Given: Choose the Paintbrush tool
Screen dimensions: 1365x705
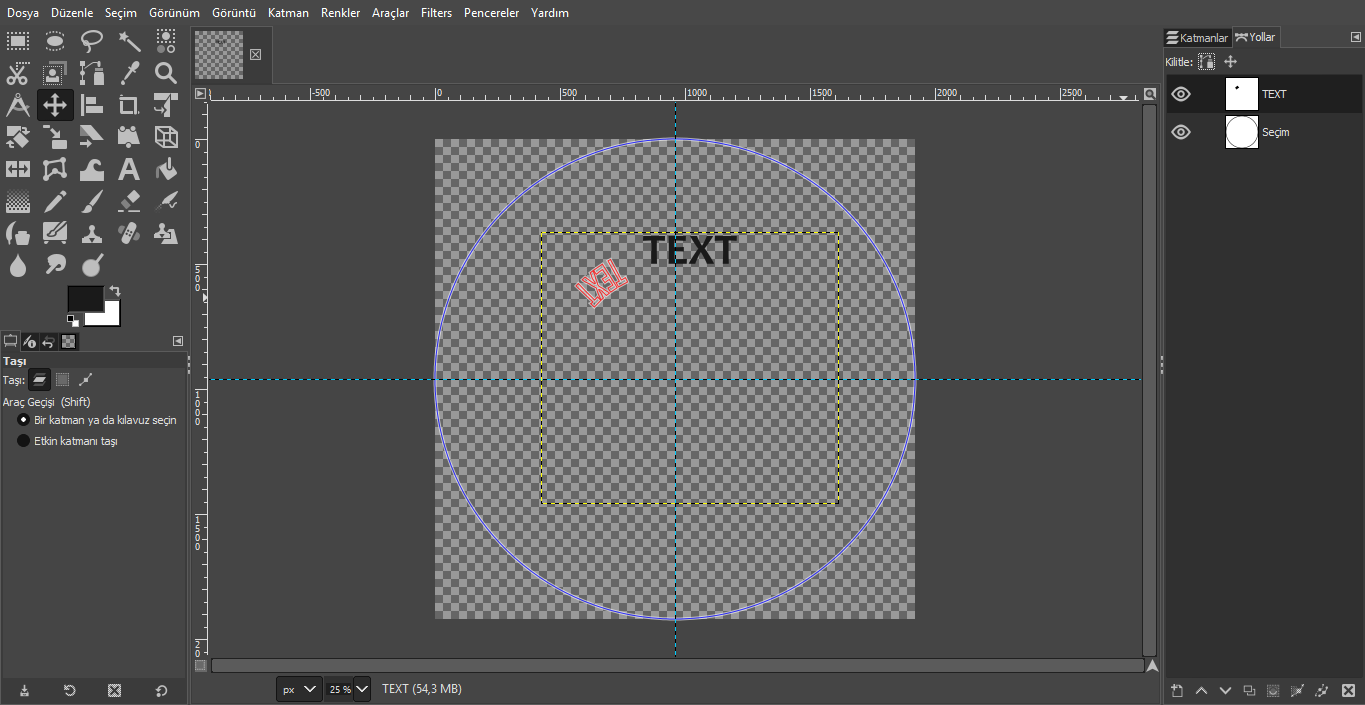Looking at the screenshot, I should 92,201.
